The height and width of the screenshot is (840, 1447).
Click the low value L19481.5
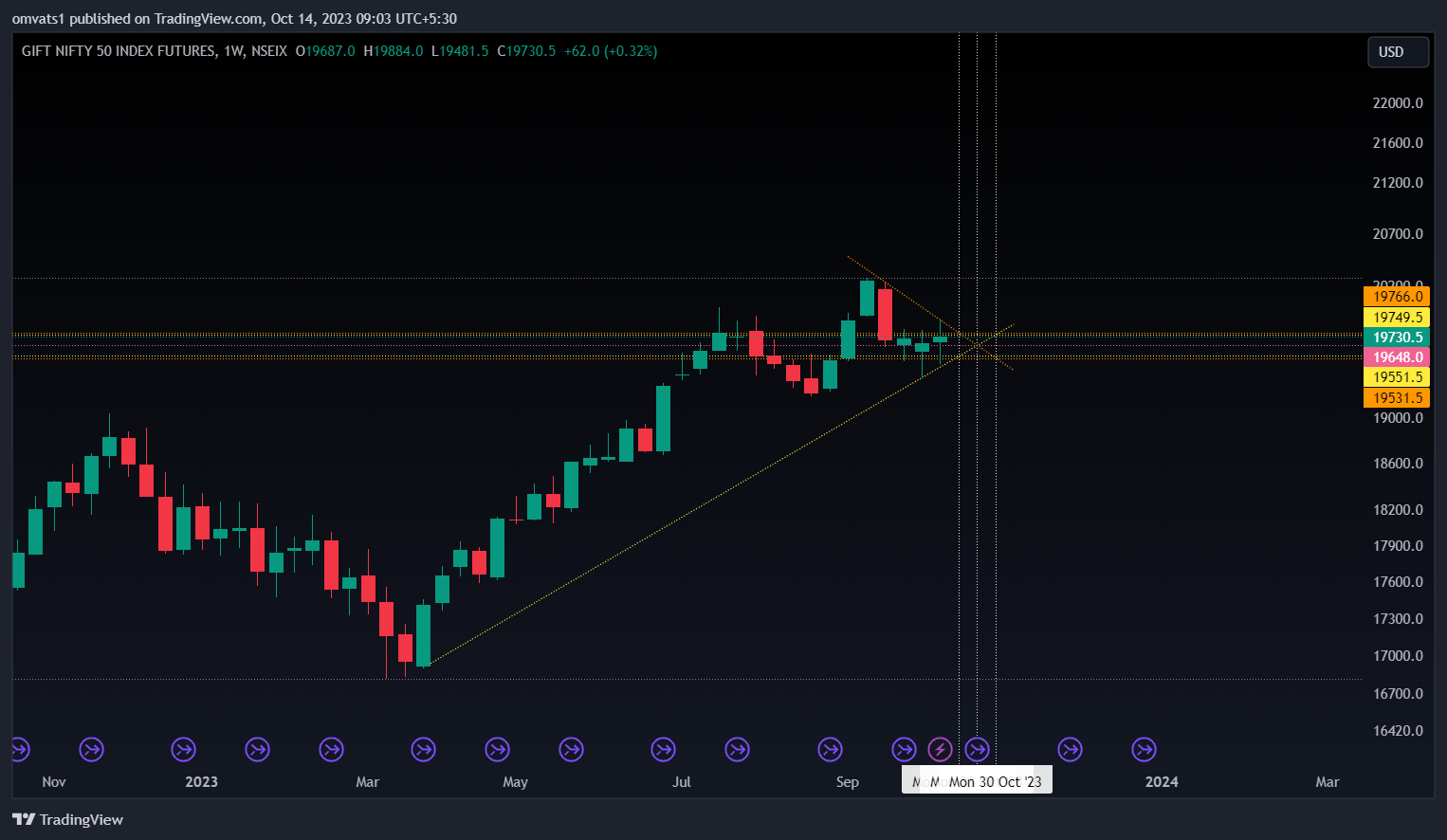tap(460, 51)
